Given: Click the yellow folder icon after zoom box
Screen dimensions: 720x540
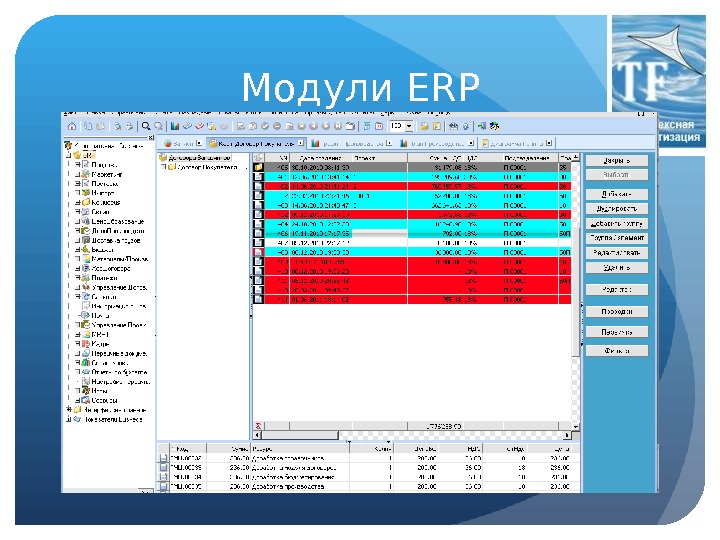Looking at the screenshot, I should [425, 126].
